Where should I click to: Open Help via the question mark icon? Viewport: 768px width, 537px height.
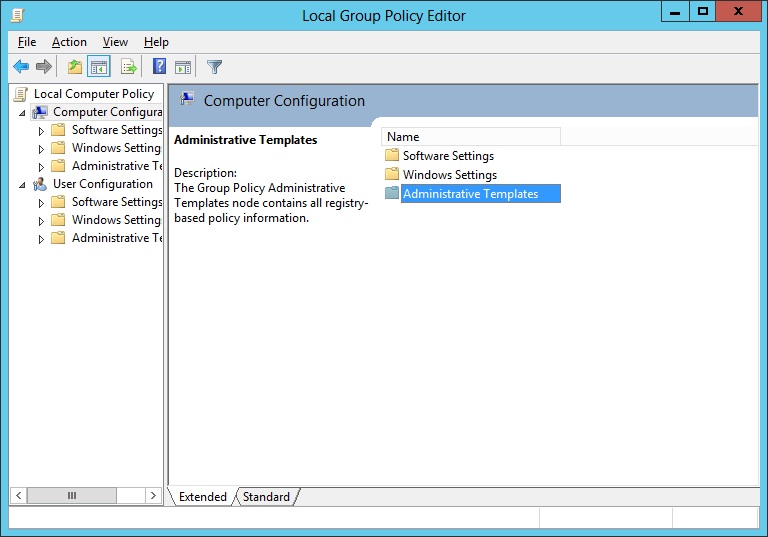tap(159, 66)
